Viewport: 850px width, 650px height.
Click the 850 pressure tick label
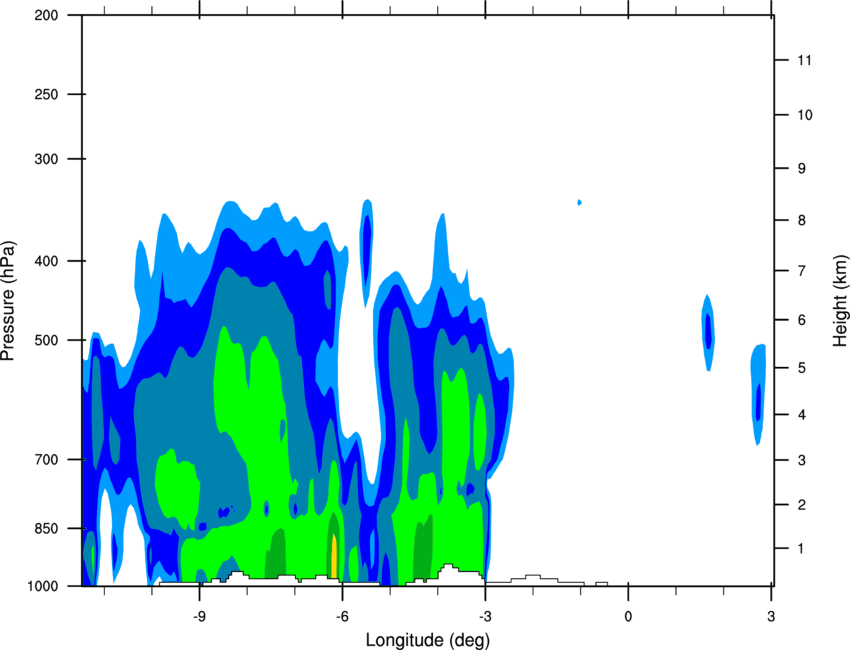coord(46,528)
